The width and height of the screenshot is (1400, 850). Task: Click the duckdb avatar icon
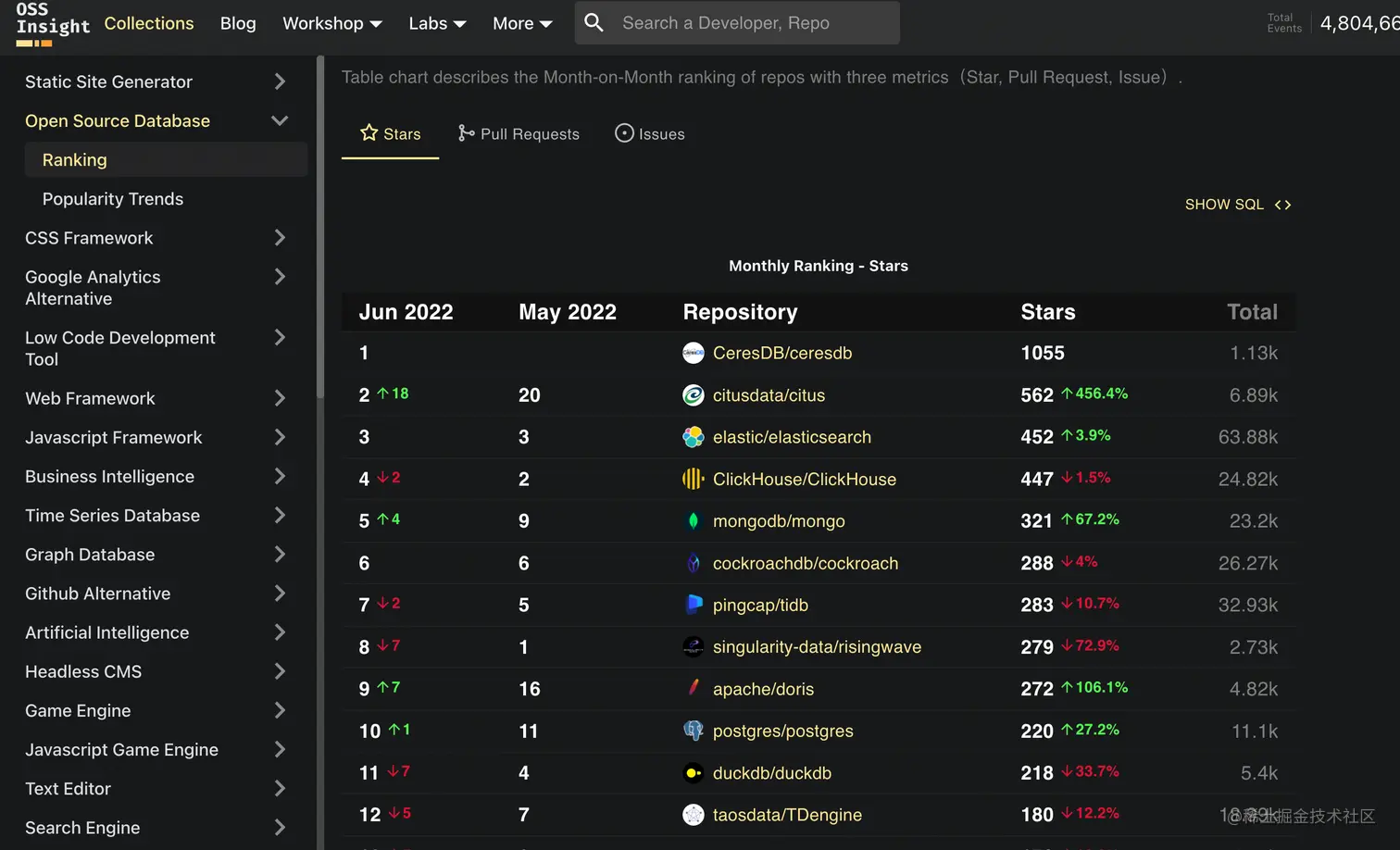pyautogui.click(x=694, y=773)
